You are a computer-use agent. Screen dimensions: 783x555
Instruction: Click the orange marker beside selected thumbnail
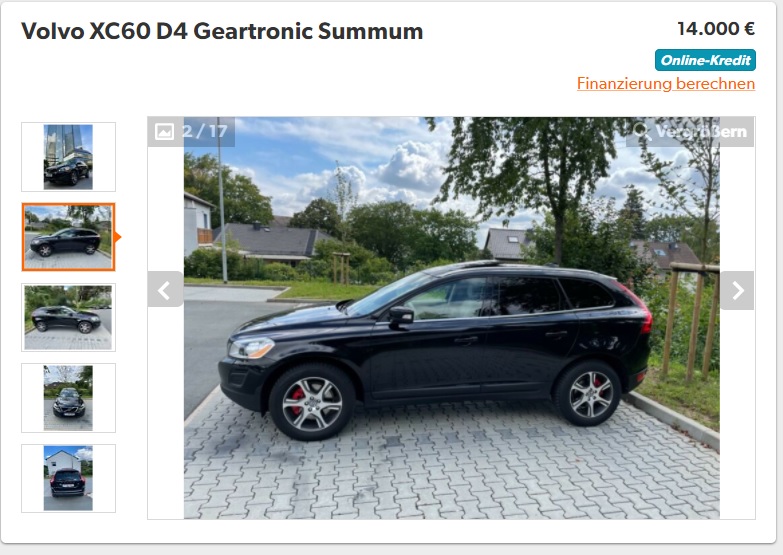(118, 237)
